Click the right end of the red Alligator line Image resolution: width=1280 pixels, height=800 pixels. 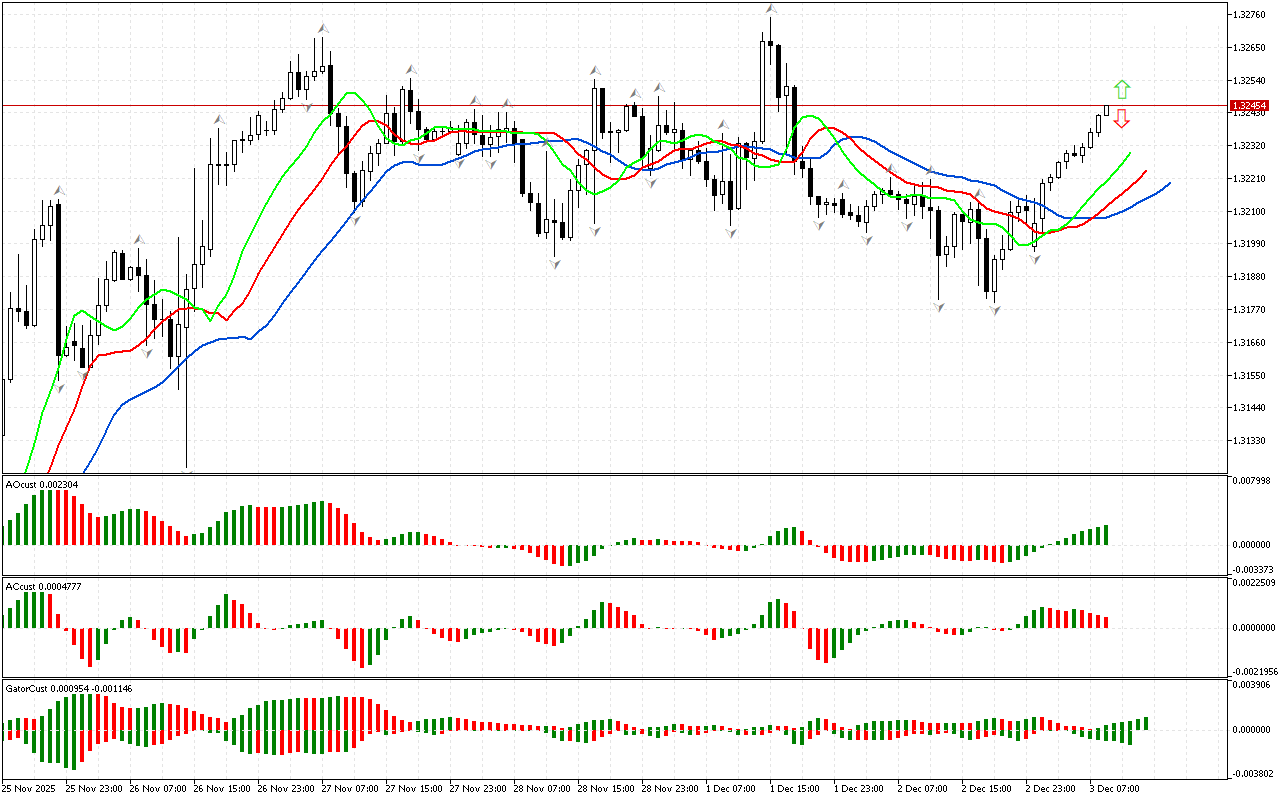coord(1146,171)
